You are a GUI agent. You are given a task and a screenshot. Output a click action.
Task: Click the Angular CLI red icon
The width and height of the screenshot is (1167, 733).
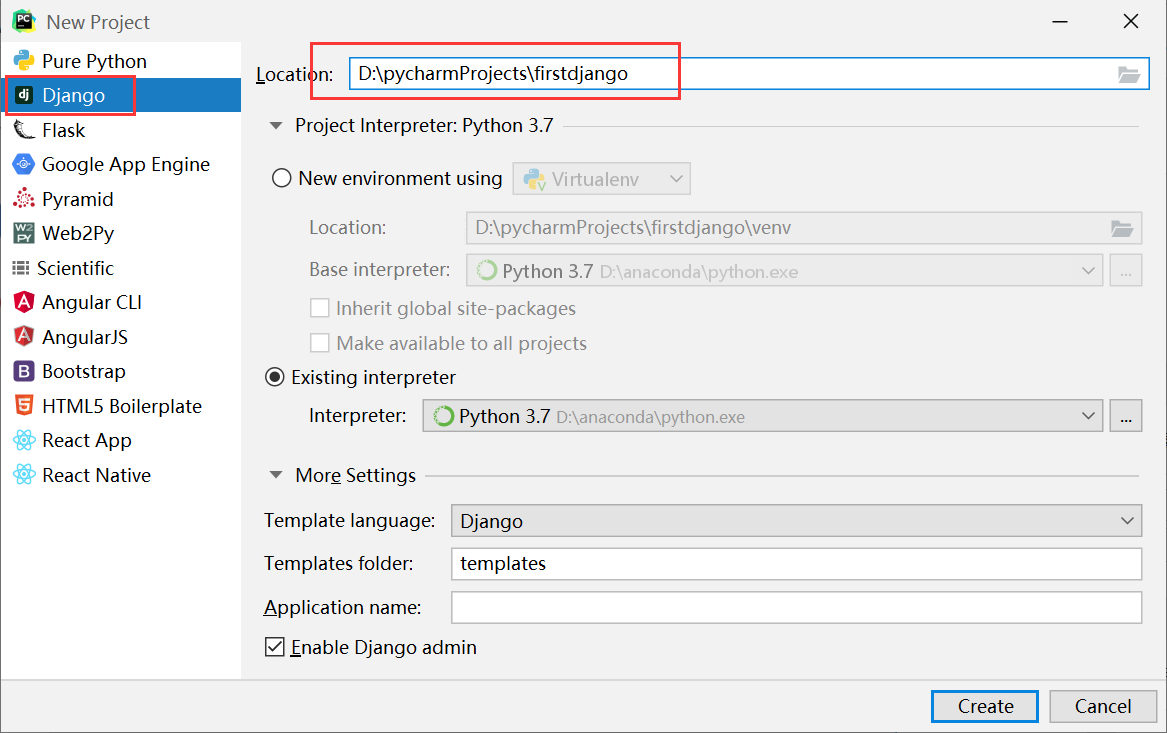point(24,302)
